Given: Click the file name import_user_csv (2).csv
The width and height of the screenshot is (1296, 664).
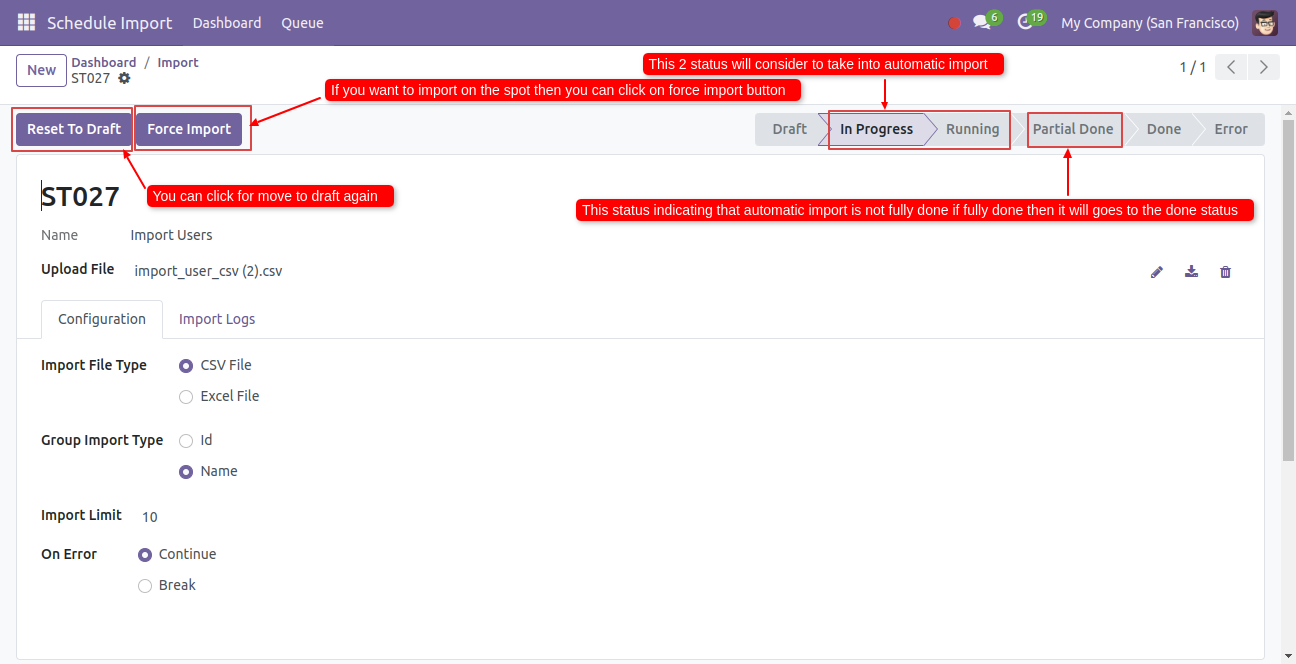Looking at the screenshot, I should [208, 271].
